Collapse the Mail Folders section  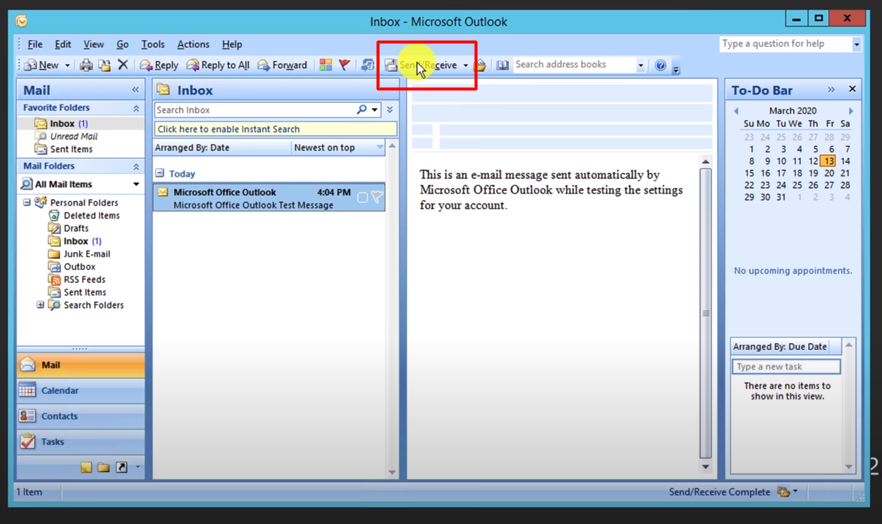[x=136, y=166]
